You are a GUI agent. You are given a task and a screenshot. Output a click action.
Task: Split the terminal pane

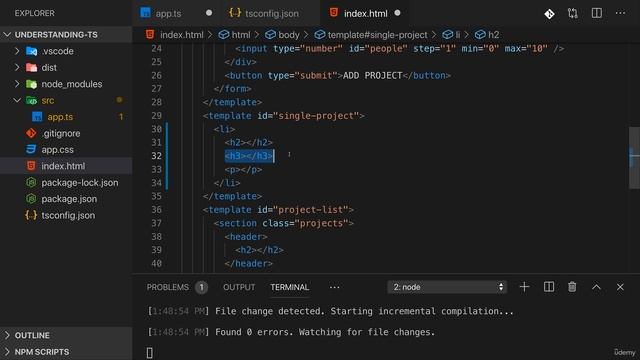[x=549, y=287]
